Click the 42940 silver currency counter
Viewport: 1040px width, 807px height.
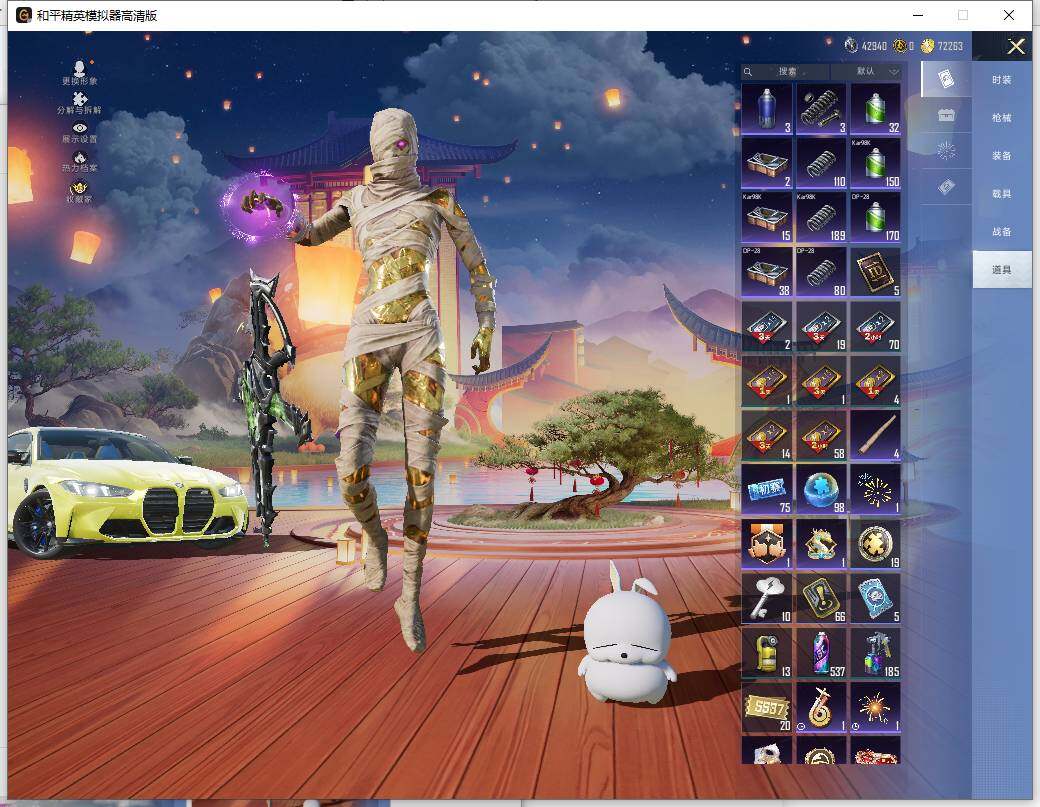point(866,46)
